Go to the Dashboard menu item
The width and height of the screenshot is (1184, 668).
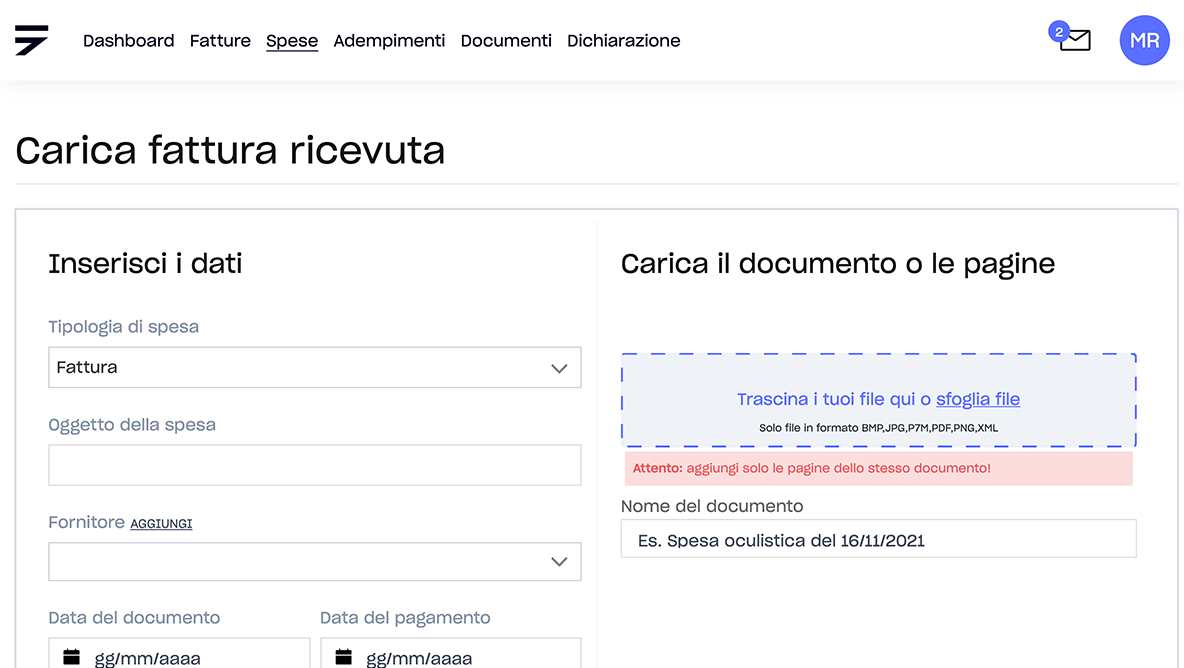click(x=128, y=41)
